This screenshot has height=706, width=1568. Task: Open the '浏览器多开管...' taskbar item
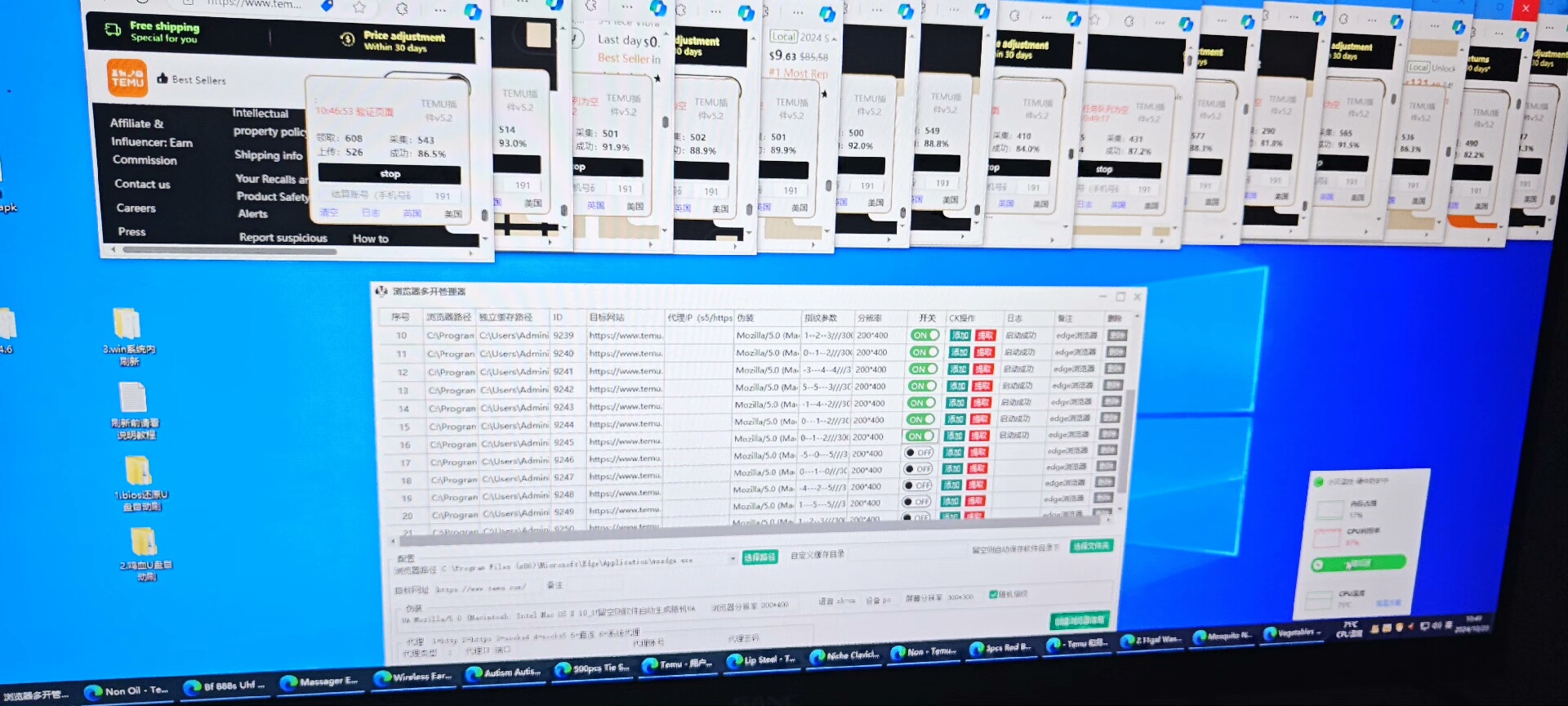pyautogui.click(x=36, y=695)
